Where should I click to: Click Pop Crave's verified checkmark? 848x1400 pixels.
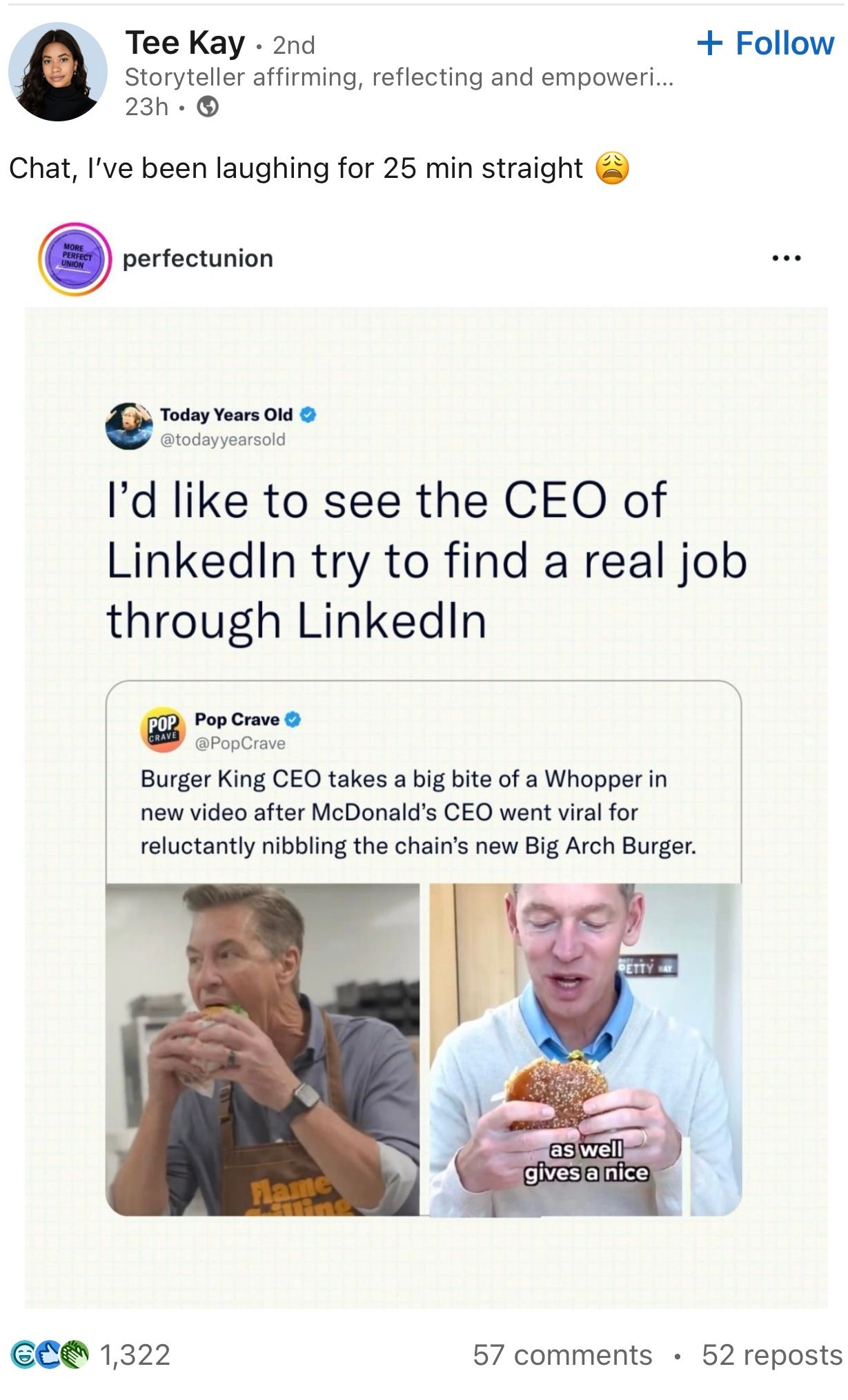[x=293, y=719]
